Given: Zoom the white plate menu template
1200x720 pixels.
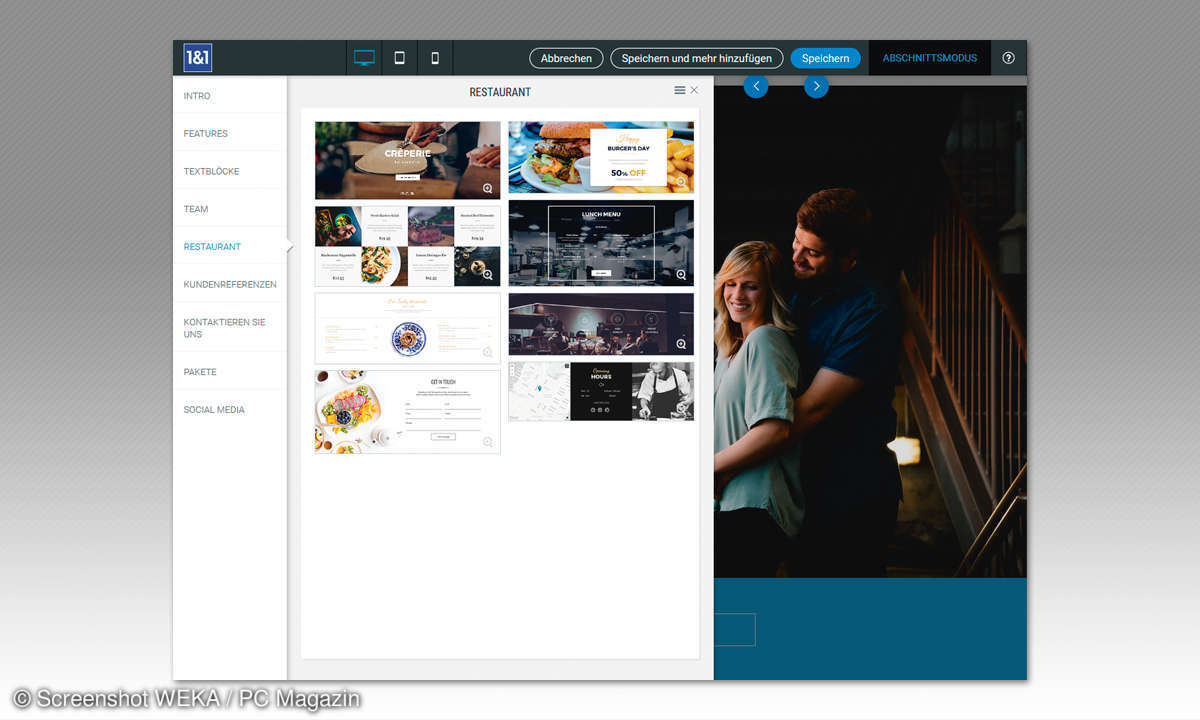Looking at the screenshot, I should [x=488, y=352].
